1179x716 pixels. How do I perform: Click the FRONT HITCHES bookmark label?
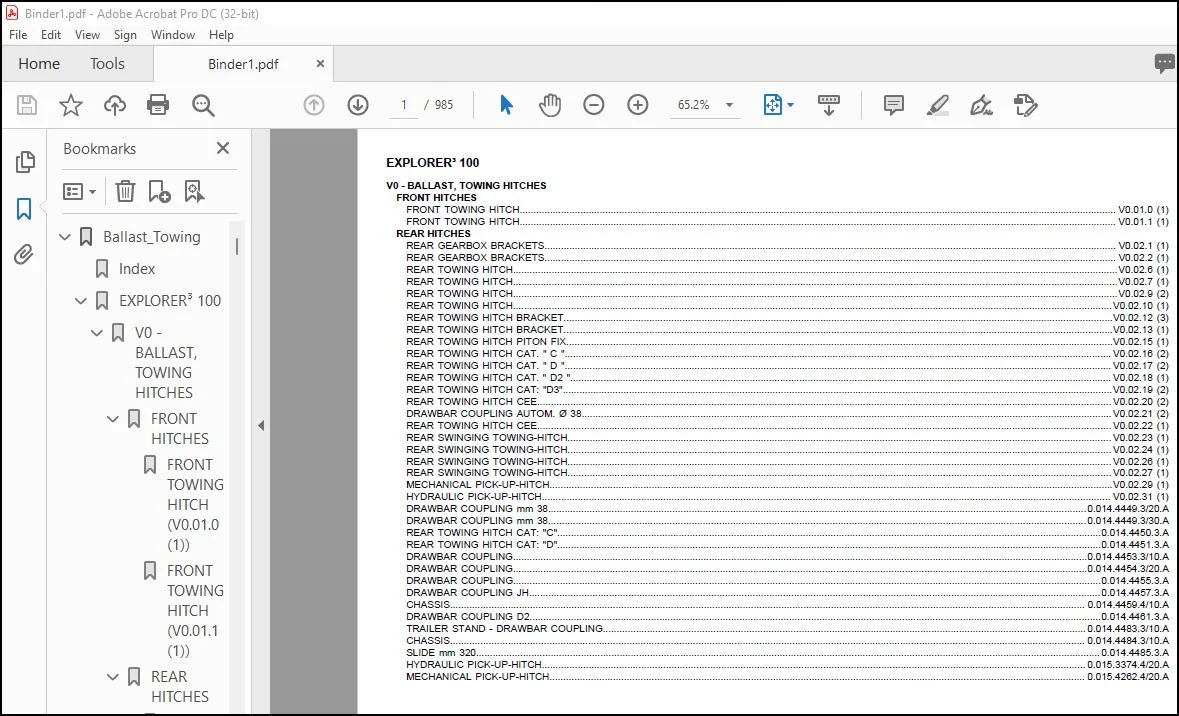[180, 429]
